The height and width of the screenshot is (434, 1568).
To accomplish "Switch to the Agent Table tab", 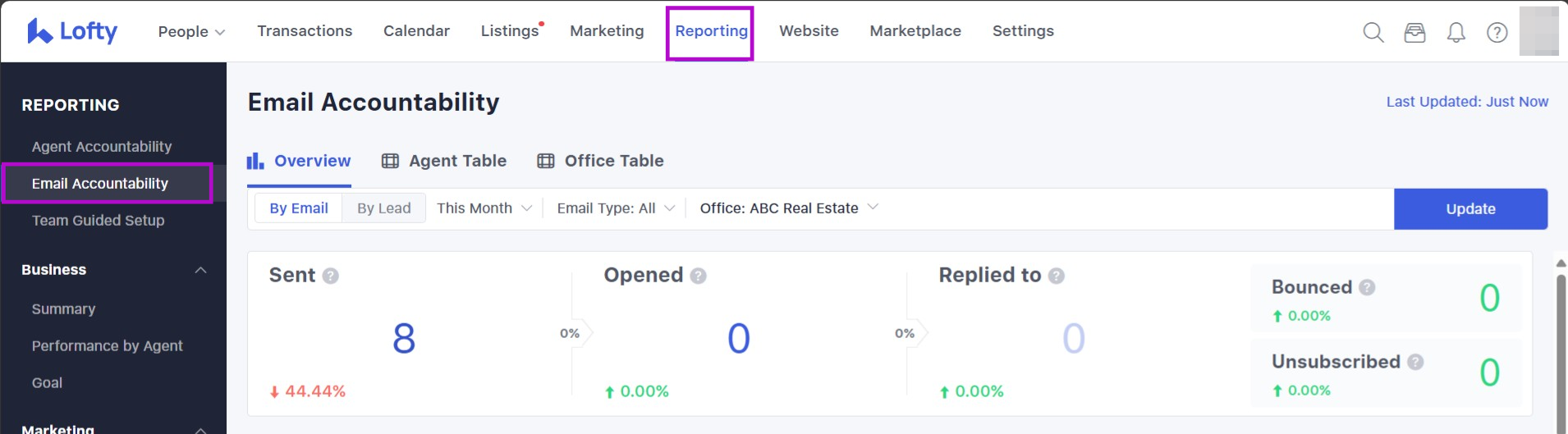I will [444, 161].
